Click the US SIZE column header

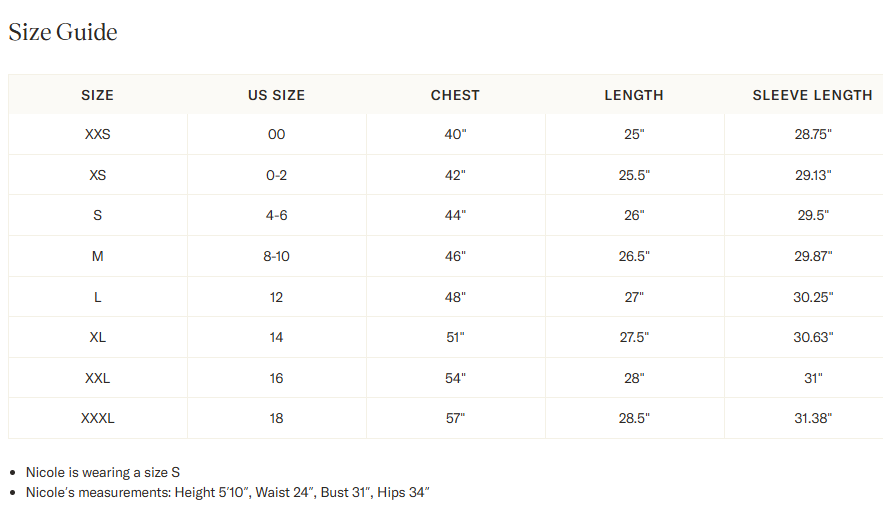[276, 95]
